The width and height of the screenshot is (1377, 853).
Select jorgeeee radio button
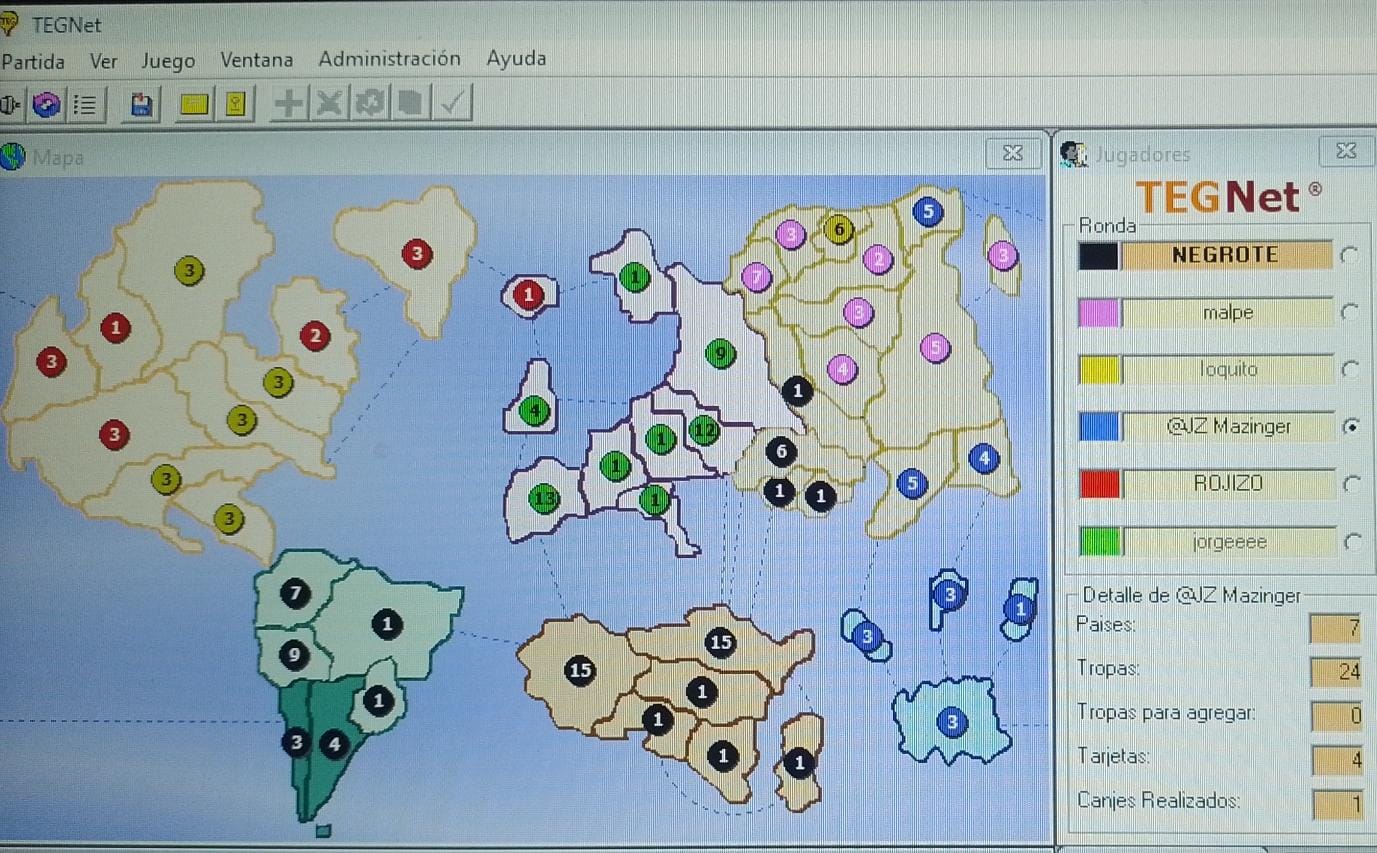pos(1353,542)
